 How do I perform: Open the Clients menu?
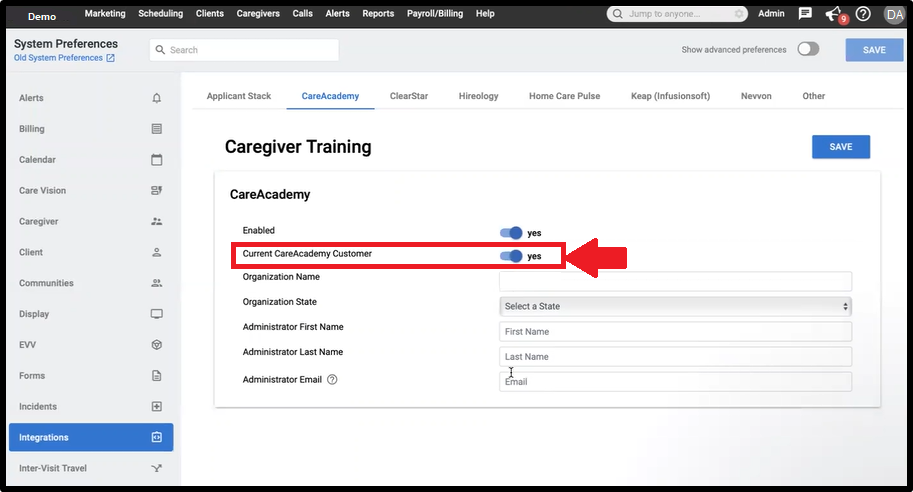(210, 13)
